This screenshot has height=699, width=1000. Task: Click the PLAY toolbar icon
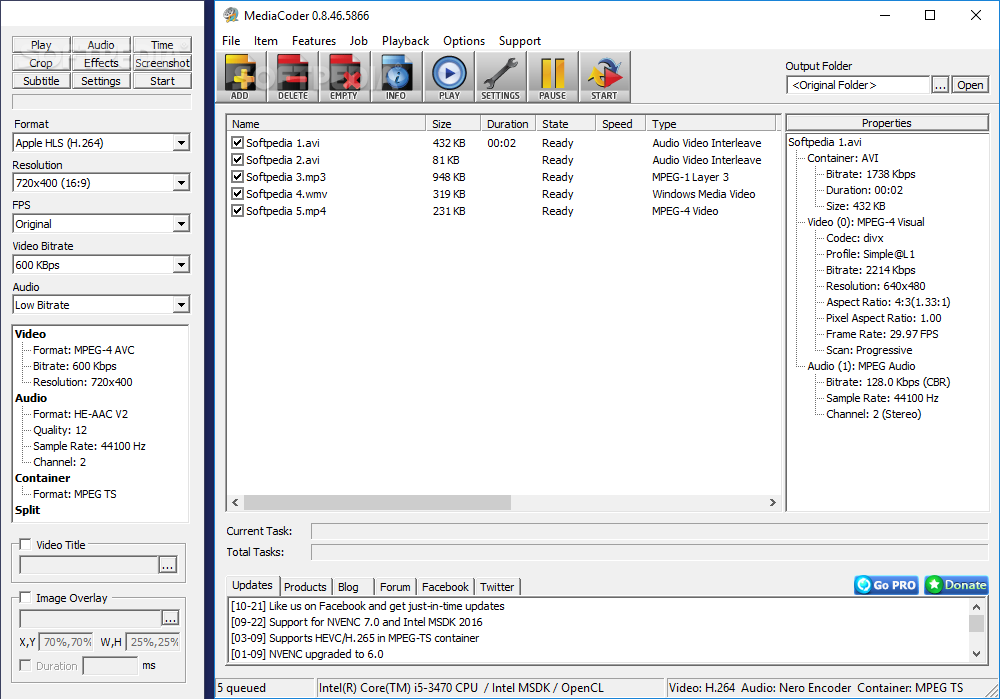tap(449, 77)
